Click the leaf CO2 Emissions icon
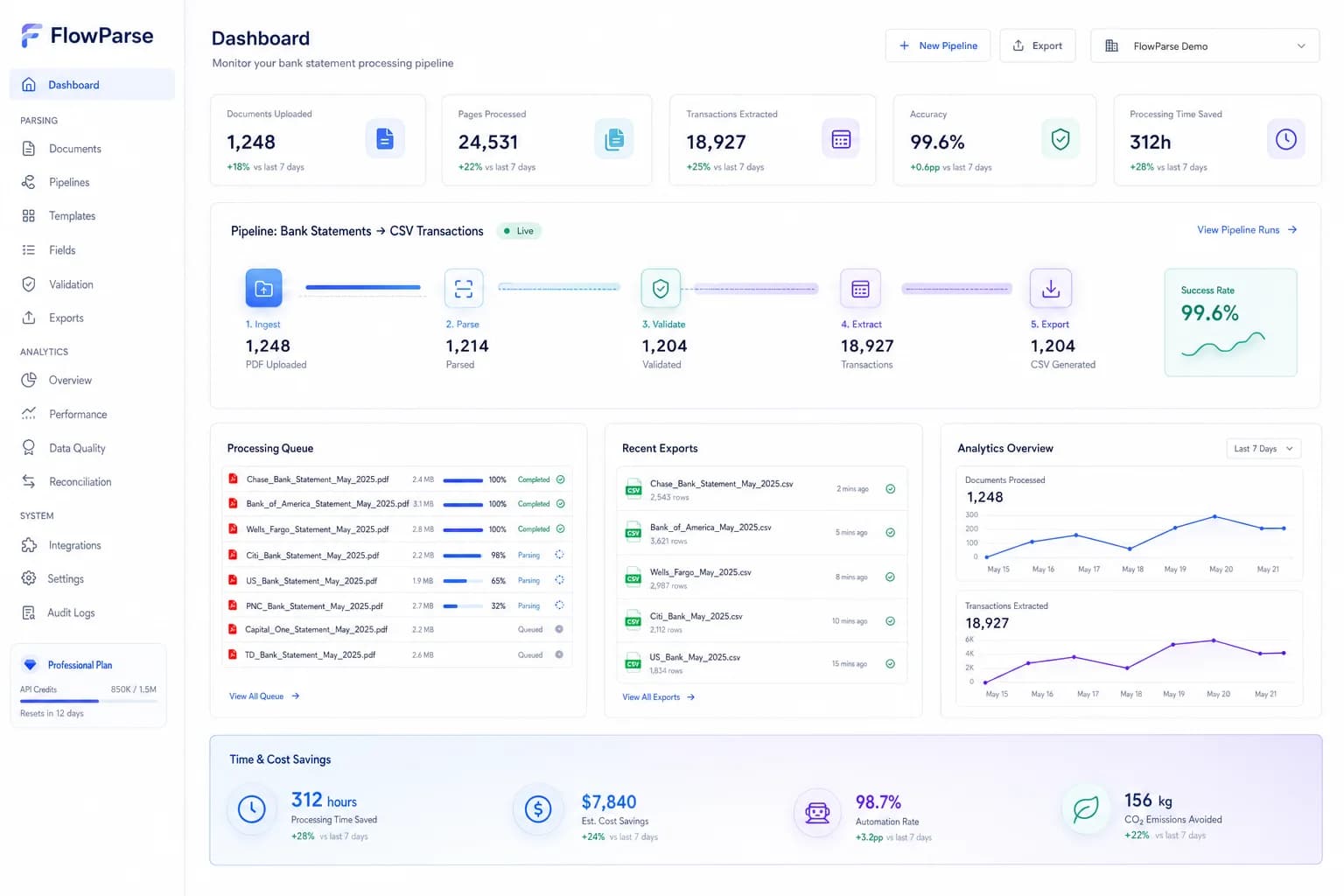The image size is (1344, 896). point(1086,808)
